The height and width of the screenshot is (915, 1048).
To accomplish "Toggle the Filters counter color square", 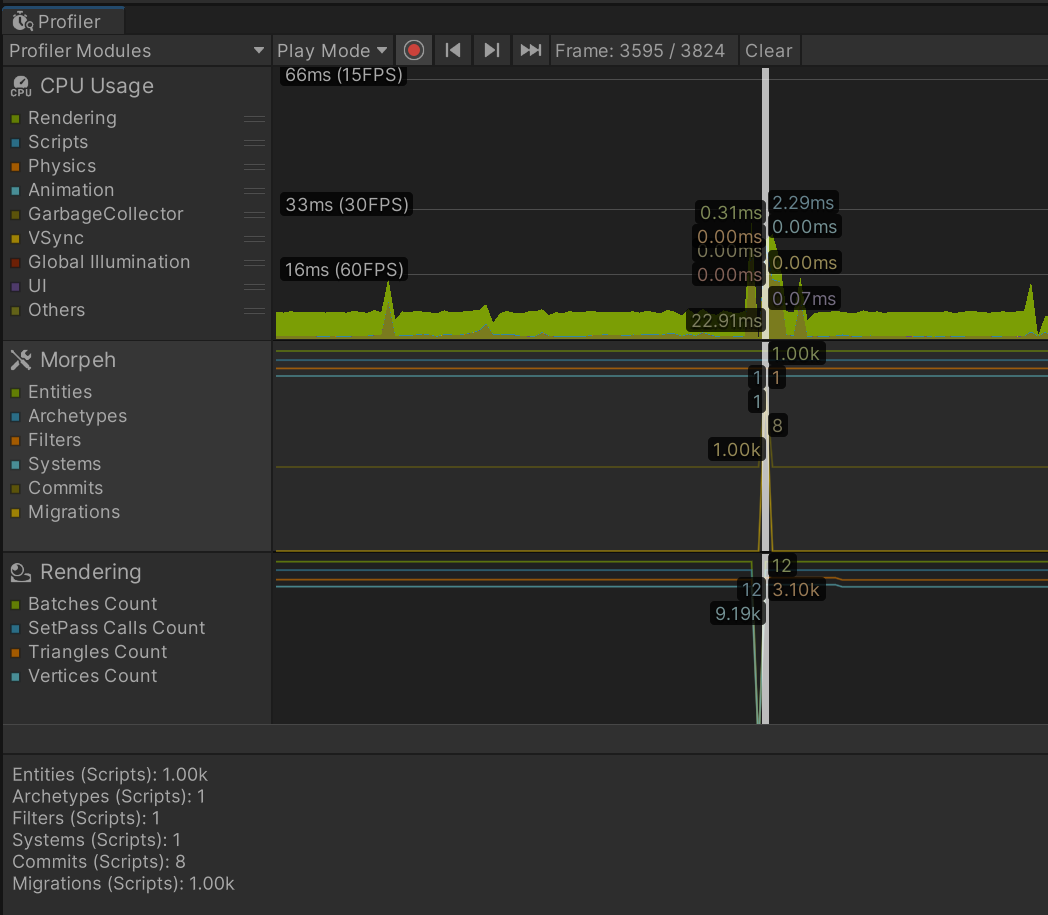I will point(15,441).
